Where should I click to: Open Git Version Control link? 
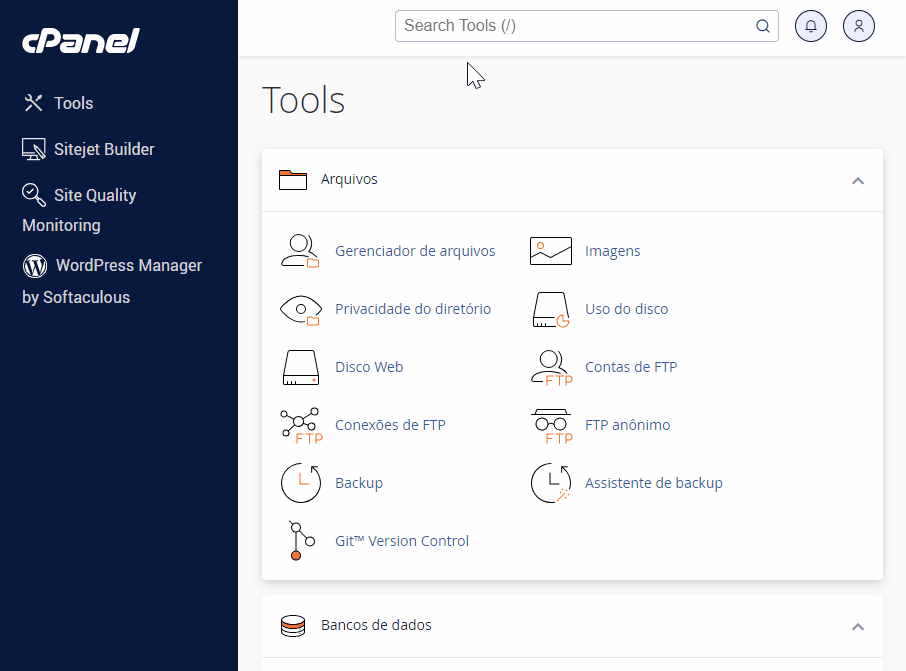tap(402, 541)
